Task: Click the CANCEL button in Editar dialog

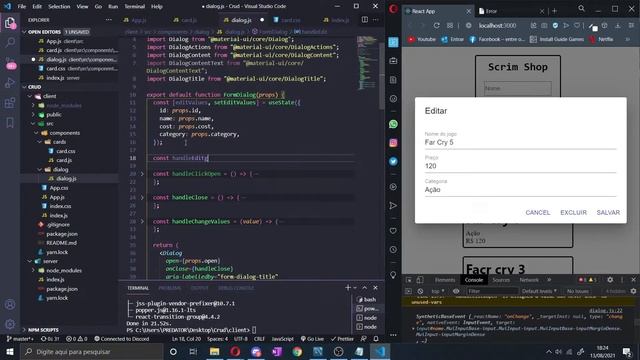Action: pos(538,213)
